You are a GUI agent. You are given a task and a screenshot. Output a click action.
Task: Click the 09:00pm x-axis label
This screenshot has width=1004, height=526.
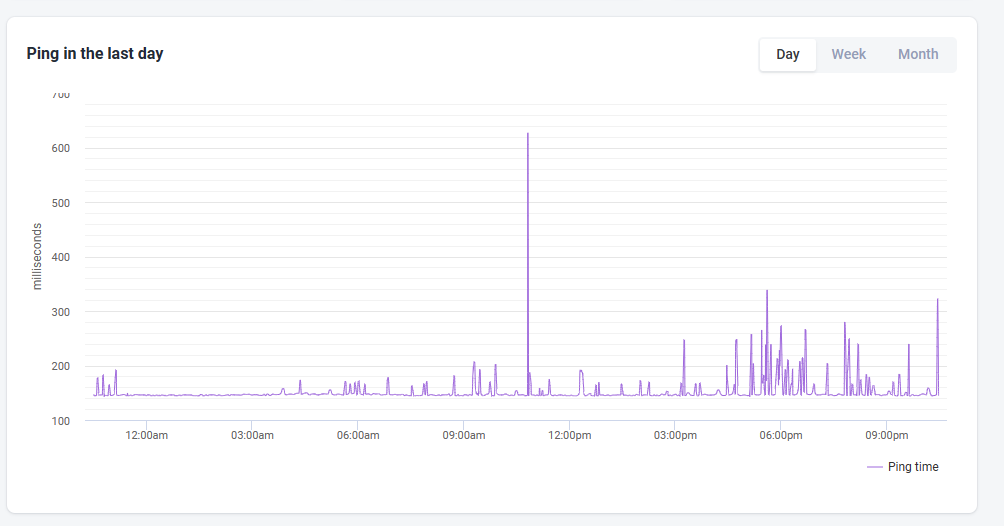[887, 436]
